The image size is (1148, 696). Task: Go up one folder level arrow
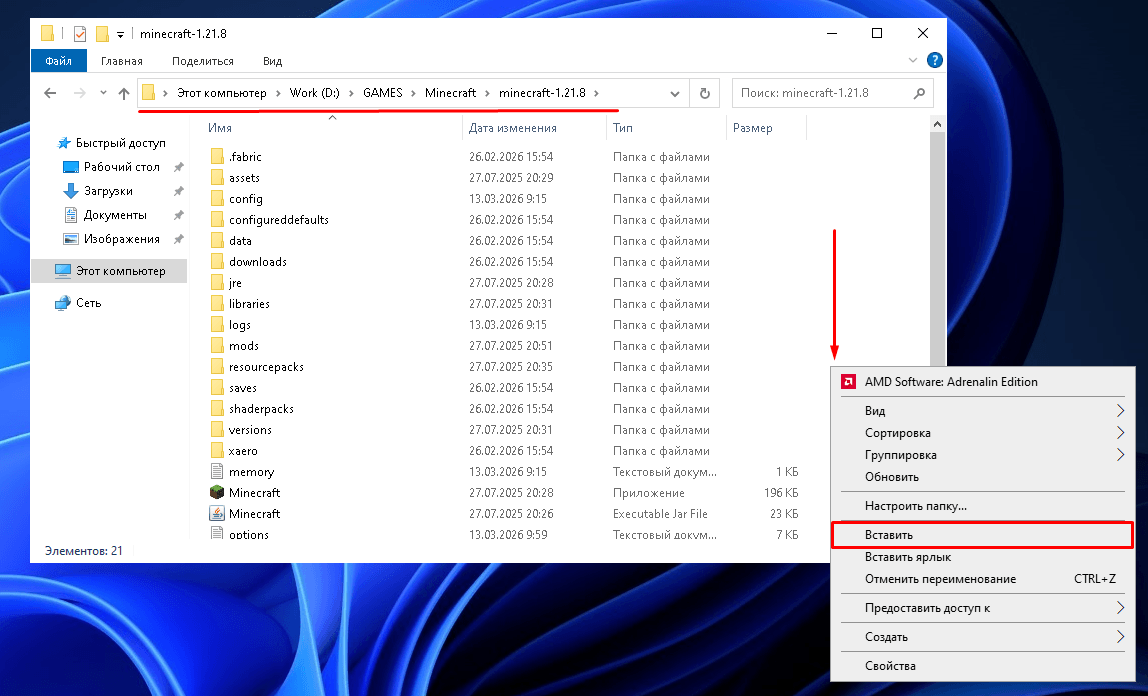[124, 93]
